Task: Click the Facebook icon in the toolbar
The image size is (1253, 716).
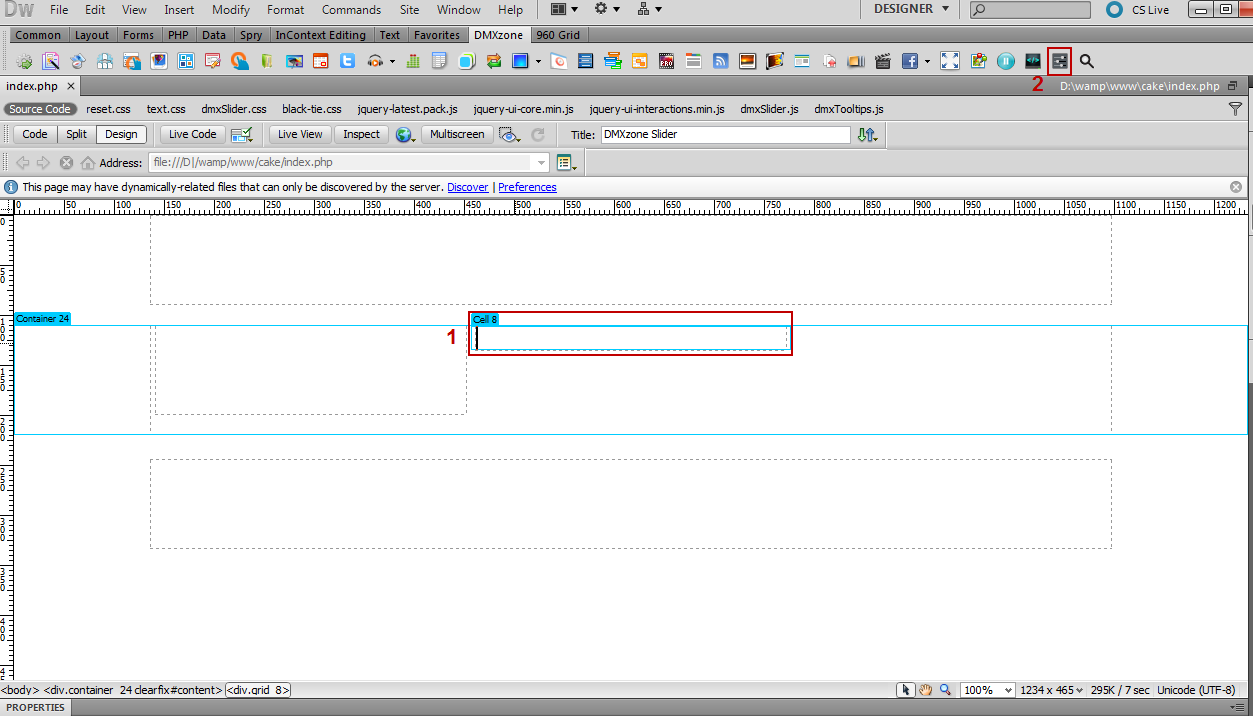Action: point(910,61)
